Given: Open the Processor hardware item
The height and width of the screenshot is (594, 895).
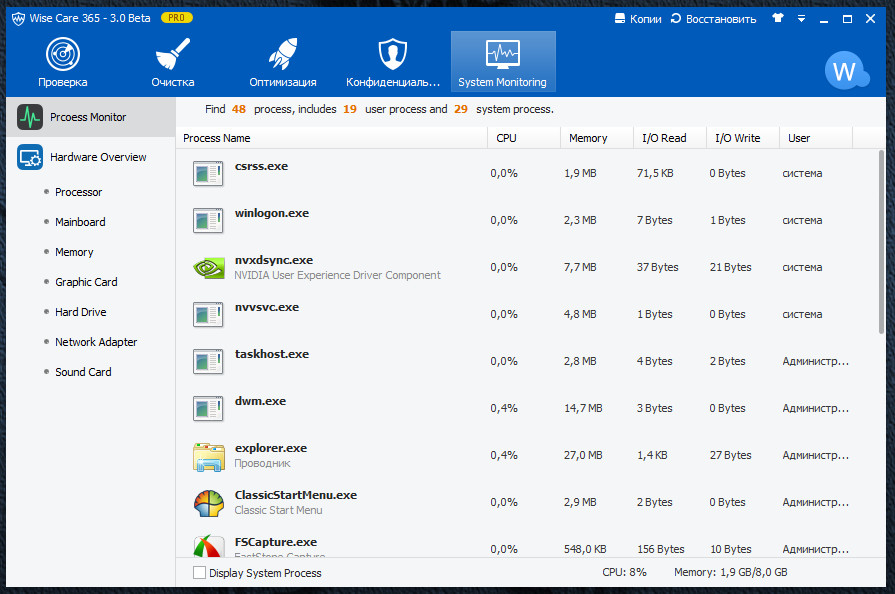Looking at the screenshot, I should (78, 192).
